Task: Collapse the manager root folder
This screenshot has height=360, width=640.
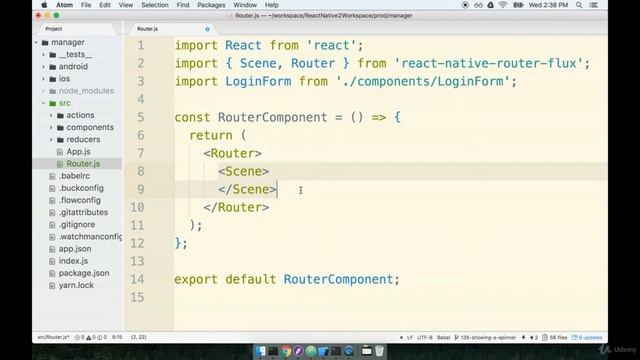Action: click(36, 42)
